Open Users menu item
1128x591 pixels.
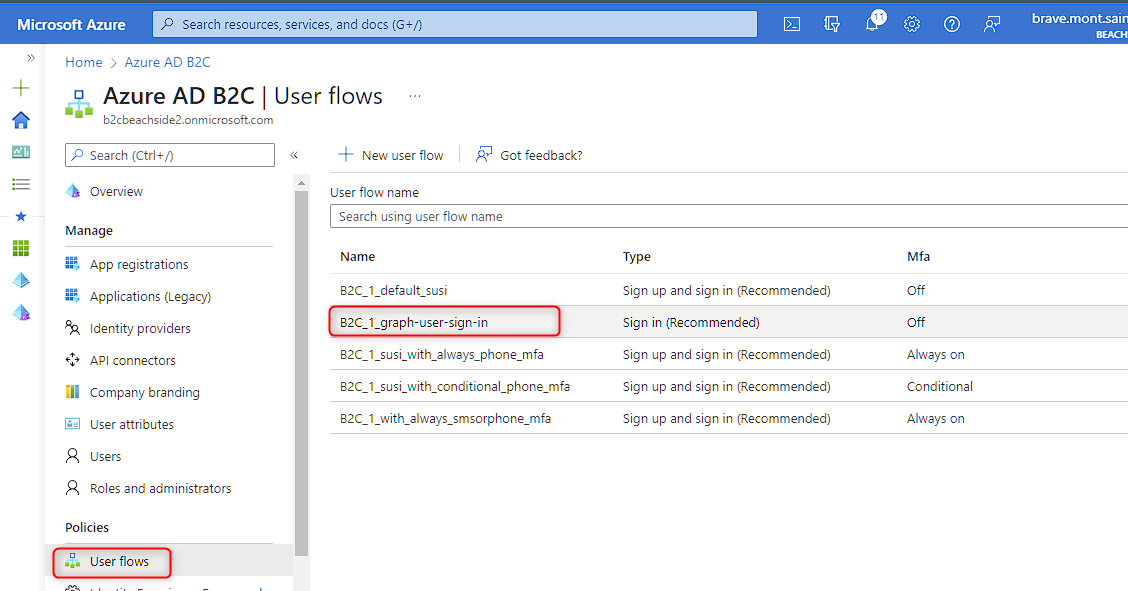pyautogui.click(x=105, y=457)
